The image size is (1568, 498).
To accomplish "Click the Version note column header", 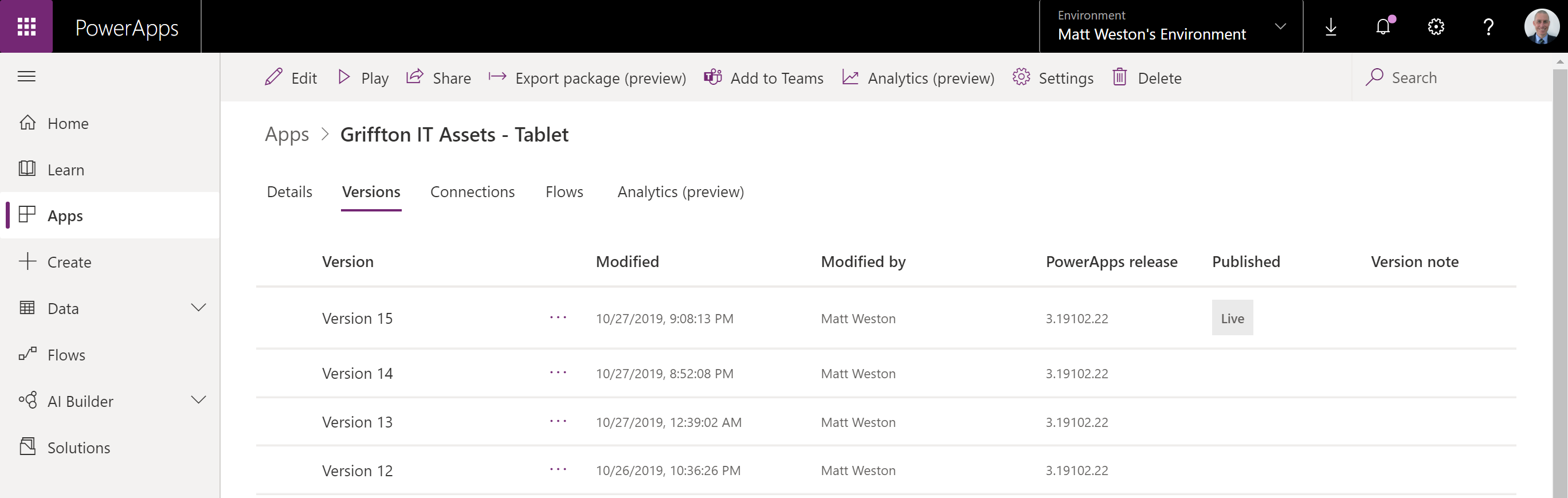I will click(1414, 262).
